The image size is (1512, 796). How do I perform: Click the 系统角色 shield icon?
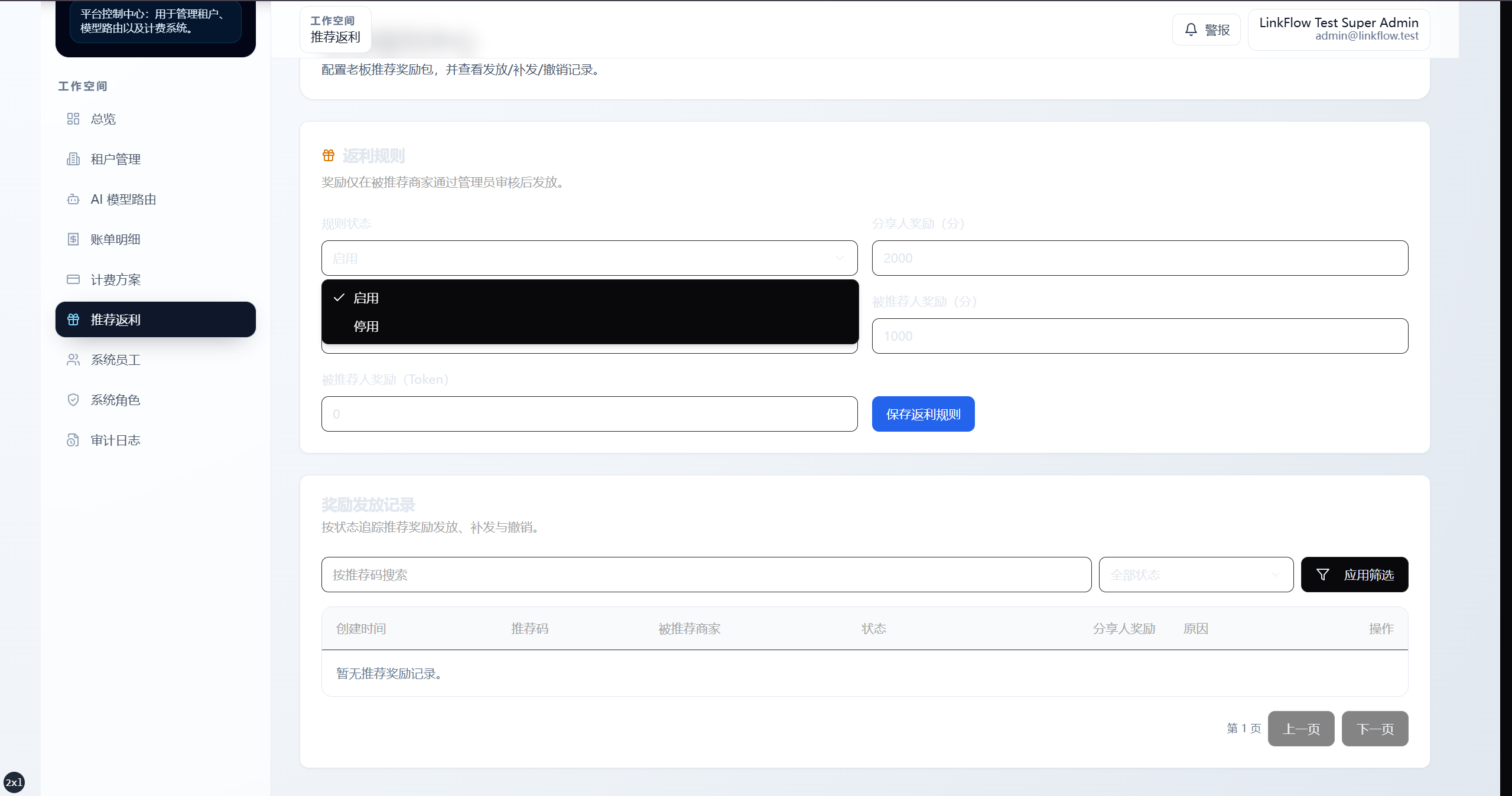tap(73, 400)
